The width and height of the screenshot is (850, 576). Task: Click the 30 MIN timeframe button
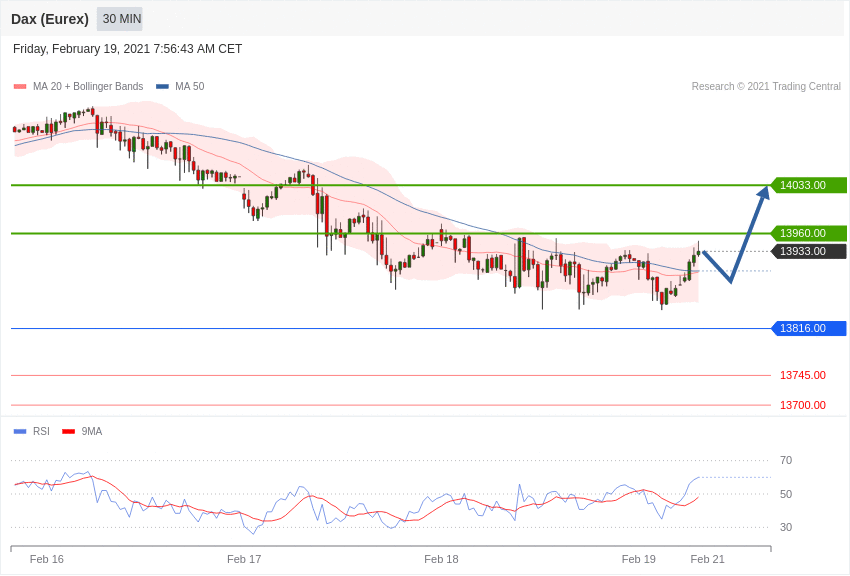[120, 19]
